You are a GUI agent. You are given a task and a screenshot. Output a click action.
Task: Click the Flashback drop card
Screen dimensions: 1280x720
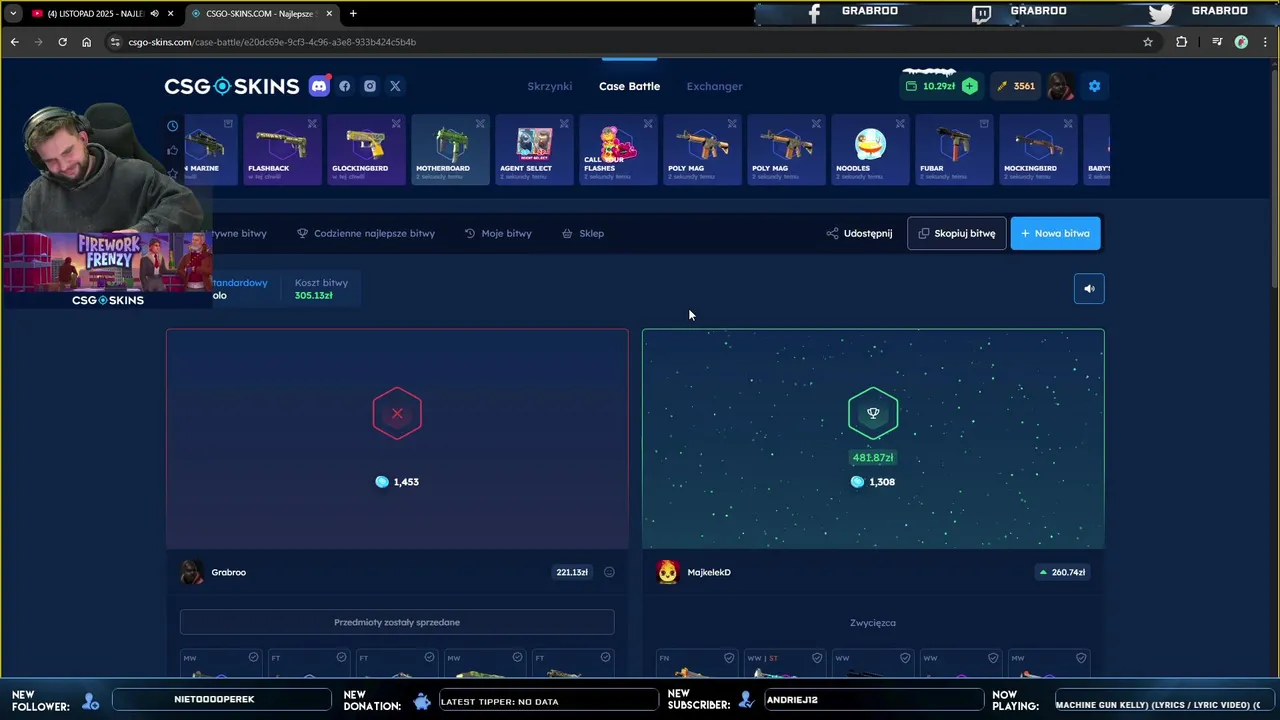coord(281,150)
